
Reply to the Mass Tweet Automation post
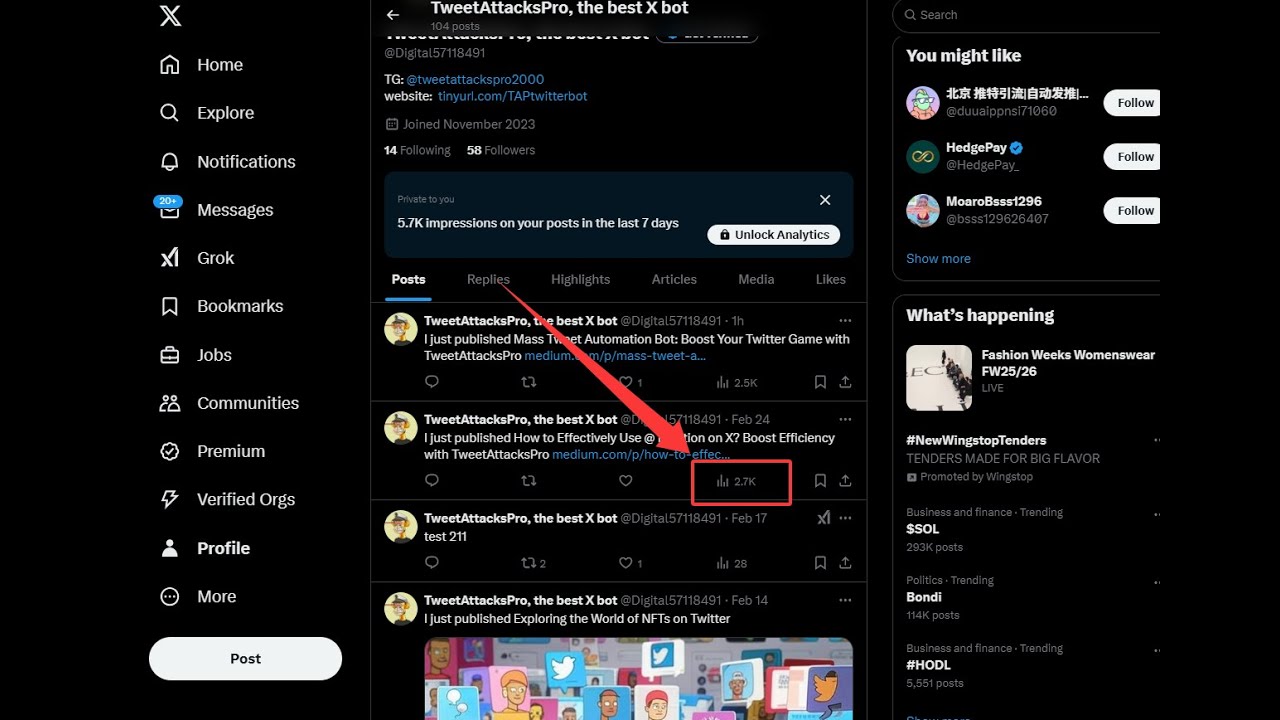[432, 382]
